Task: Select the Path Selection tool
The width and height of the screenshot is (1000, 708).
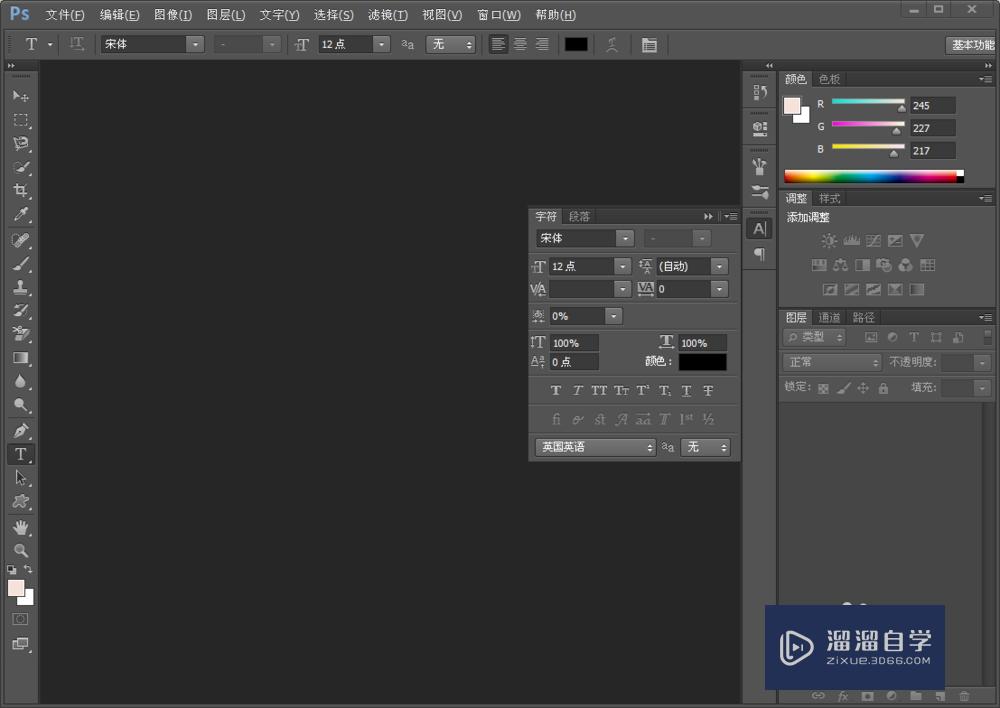Action: tap(20, 478)
